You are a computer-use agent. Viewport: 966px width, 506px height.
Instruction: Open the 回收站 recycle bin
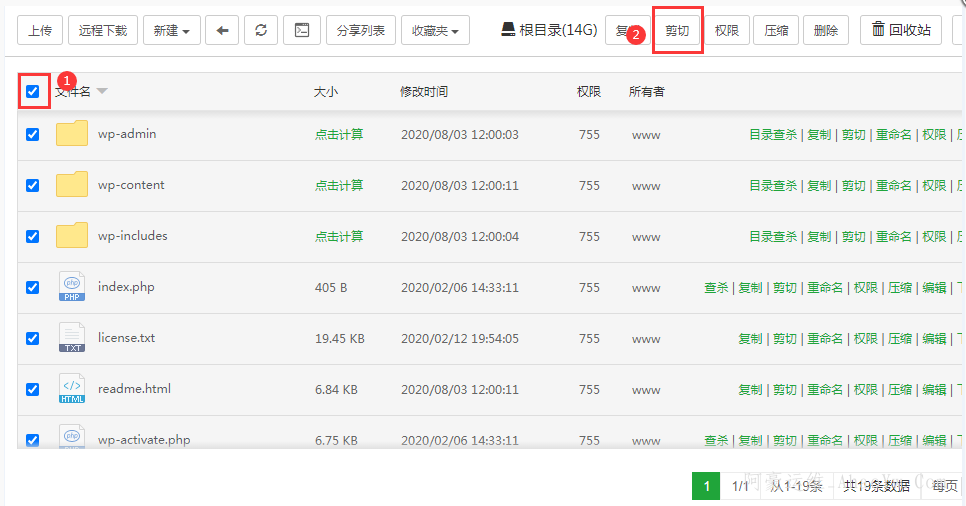901,31
